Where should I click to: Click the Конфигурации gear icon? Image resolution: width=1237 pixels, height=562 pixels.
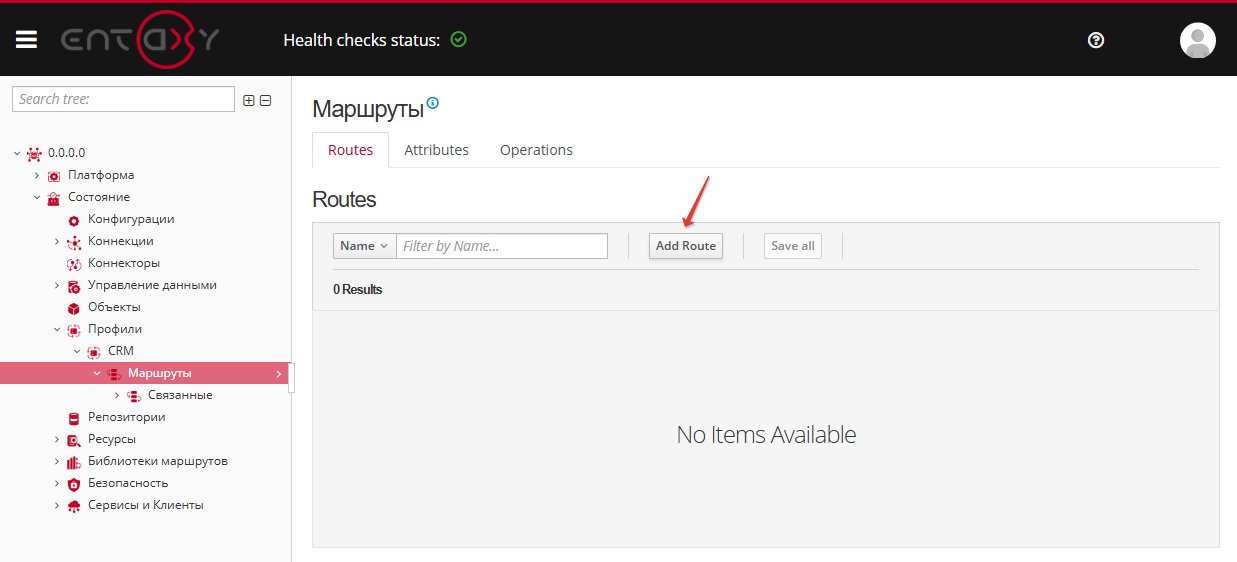73,220
